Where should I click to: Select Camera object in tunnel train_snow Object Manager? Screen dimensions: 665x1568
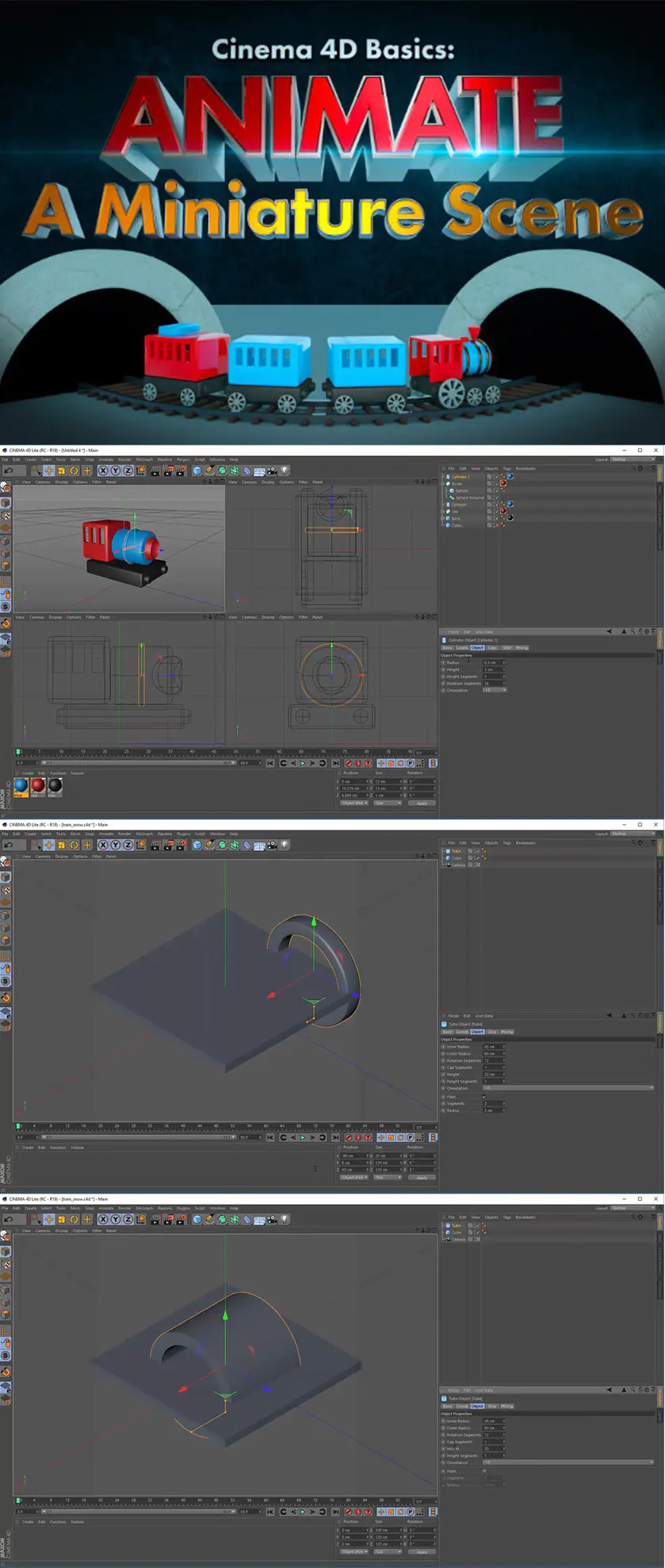coord(458,1240)
